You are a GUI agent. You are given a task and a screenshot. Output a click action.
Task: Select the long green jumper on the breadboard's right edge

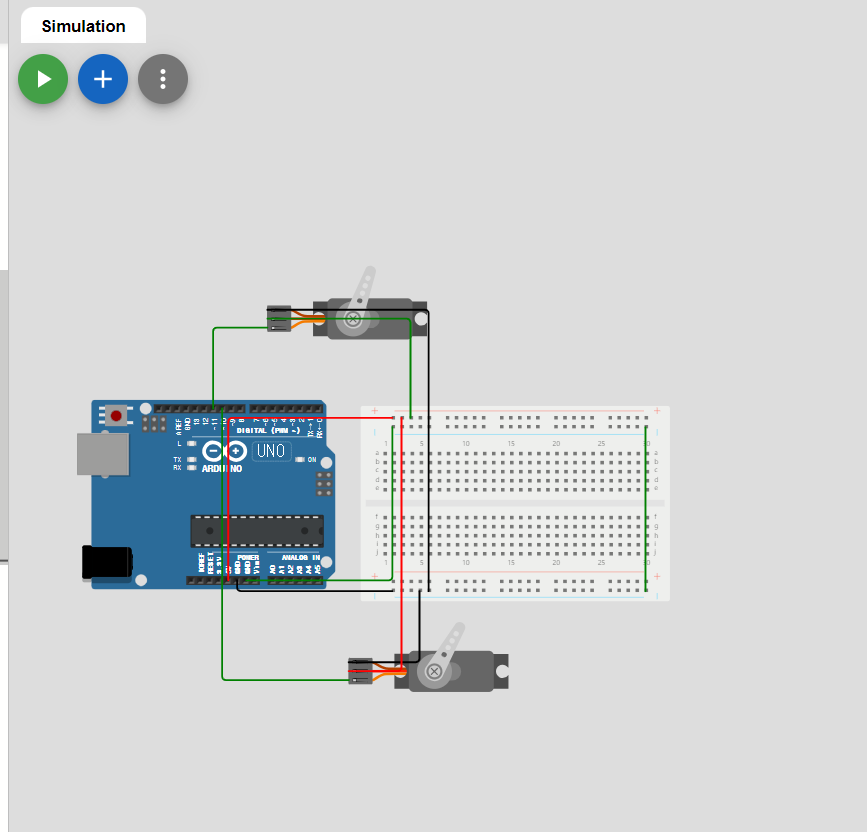(646, 509)
